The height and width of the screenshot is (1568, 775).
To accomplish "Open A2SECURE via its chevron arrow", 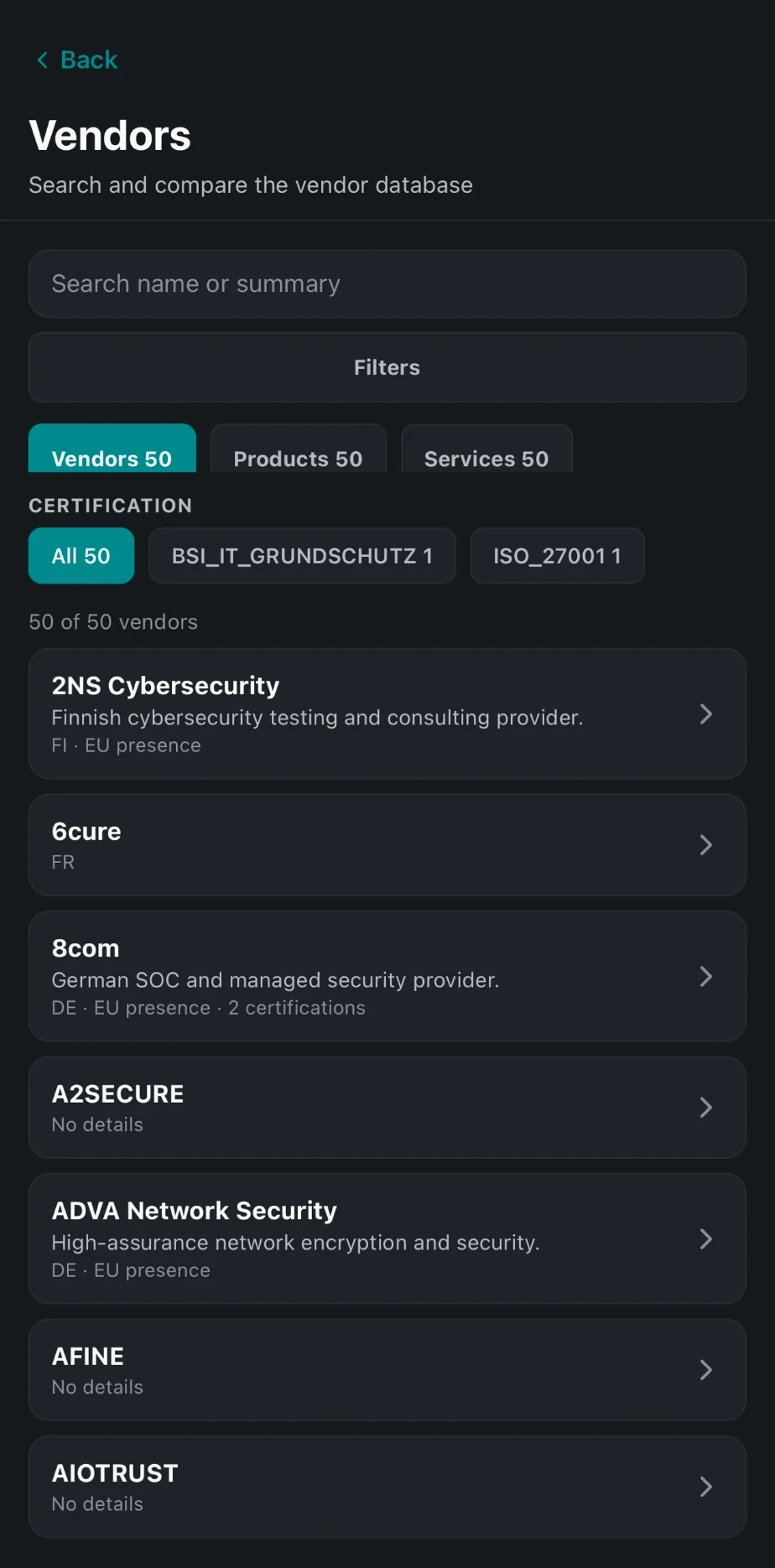I will coord(706,1108).
